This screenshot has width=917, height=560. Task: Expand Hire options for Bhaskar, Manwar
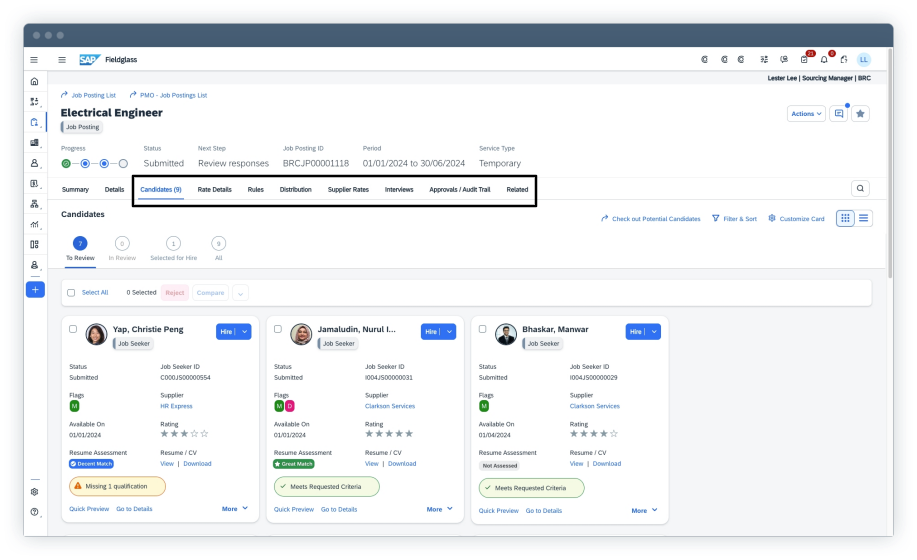(x=654, y=331)
